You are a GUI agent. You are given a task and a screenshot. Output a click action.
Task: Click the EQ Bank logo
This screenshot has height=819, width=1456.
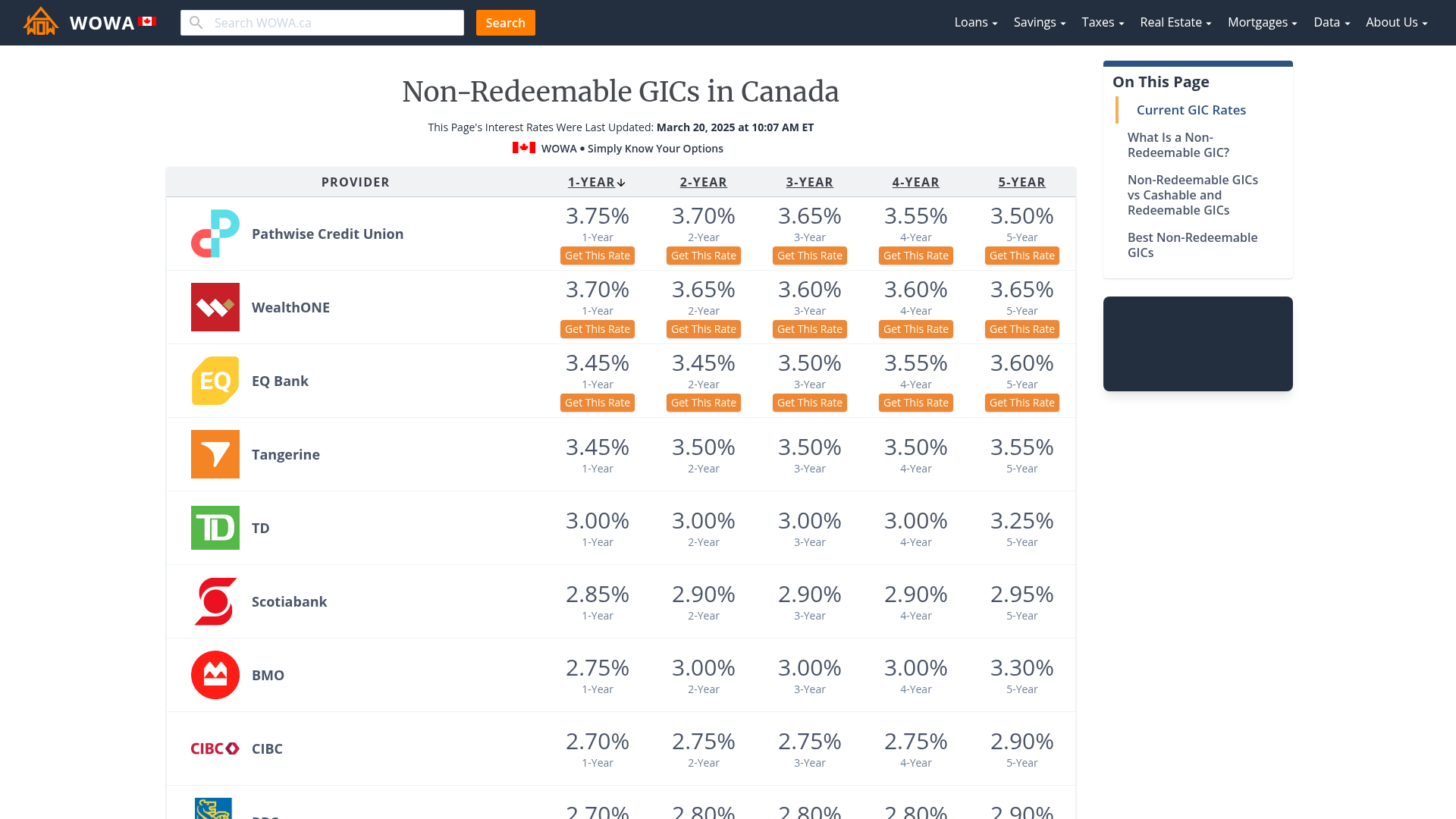tap(215, 381)
